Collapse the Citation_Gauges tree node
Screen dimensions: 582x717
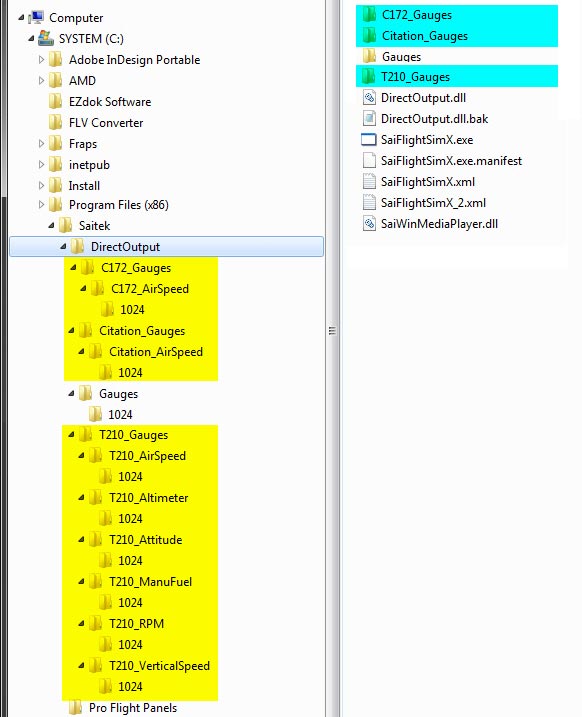tap(71, 331)
